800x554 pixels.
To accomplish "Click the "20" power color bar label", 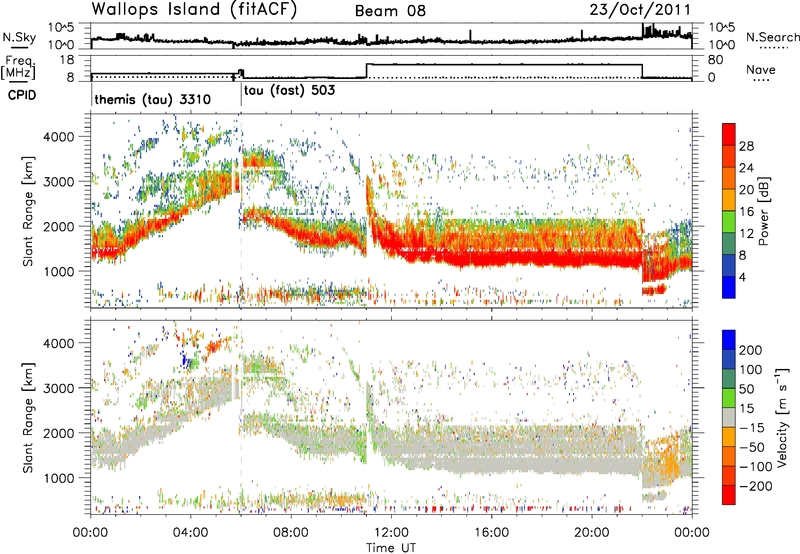I will tap(746, 190).
